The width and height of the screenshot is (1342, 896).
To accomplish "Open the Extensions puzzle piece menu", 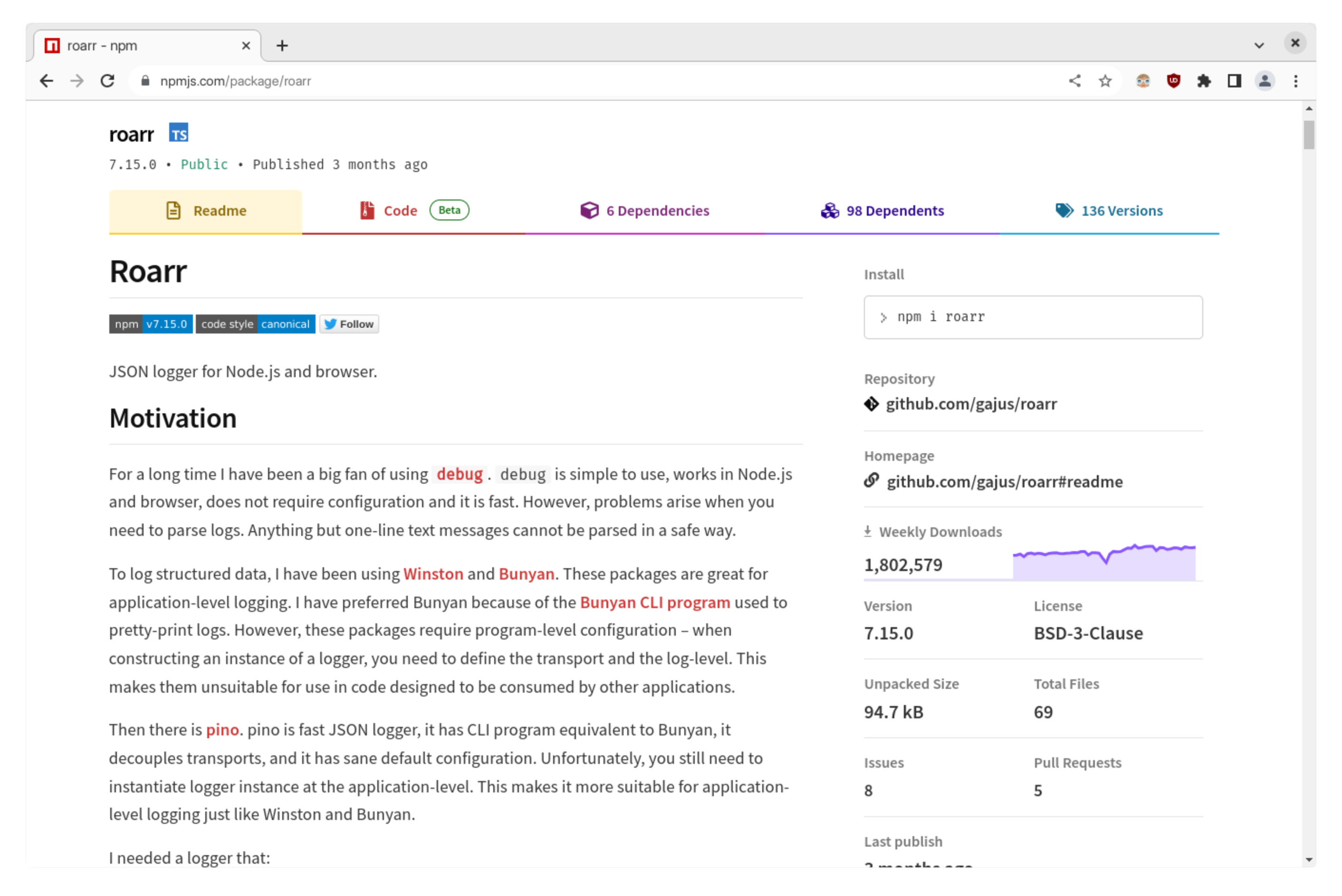I will 1204,81.
